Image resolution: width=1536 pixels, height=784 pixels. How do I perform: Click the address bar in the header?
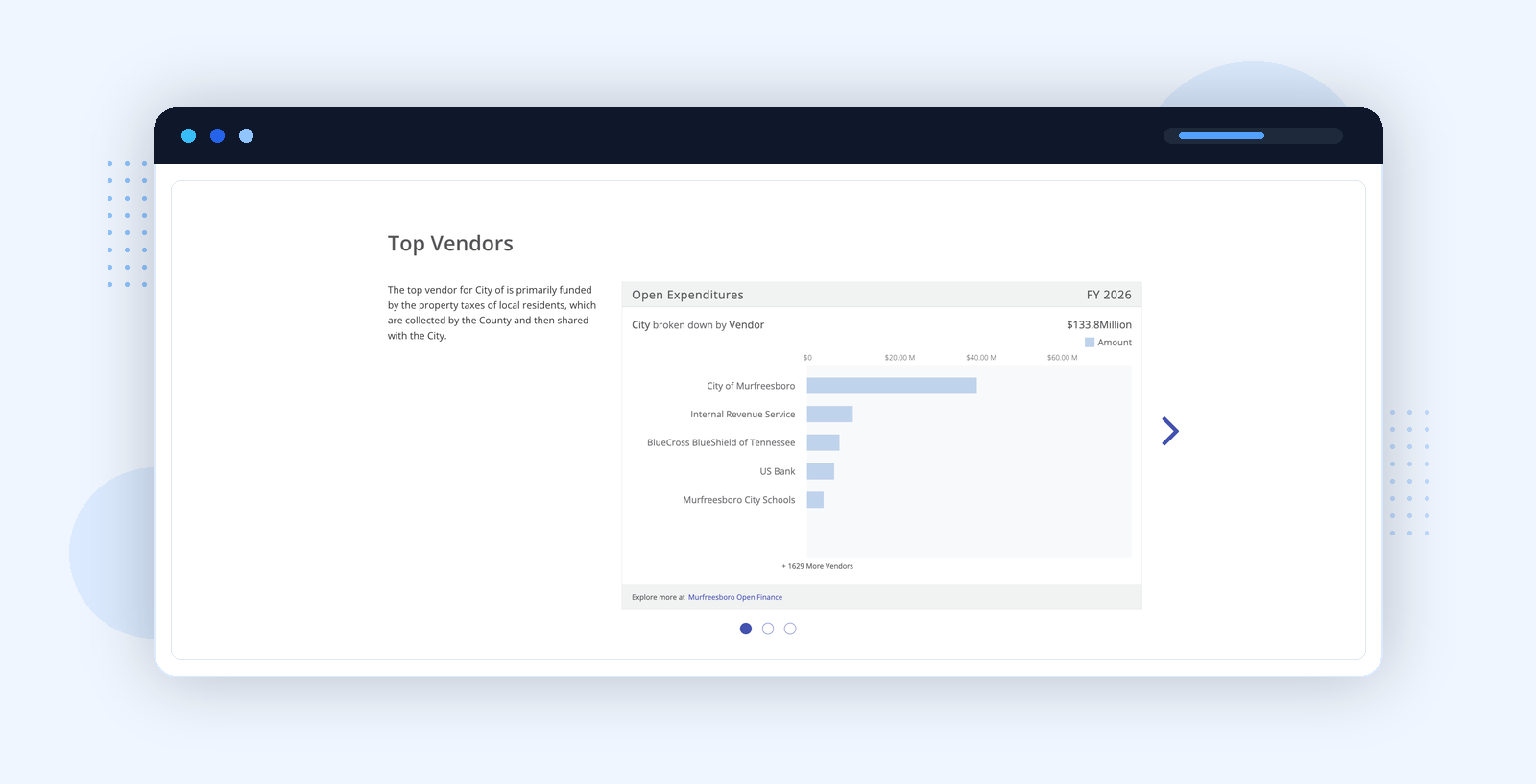click(x=1253, y=136)
